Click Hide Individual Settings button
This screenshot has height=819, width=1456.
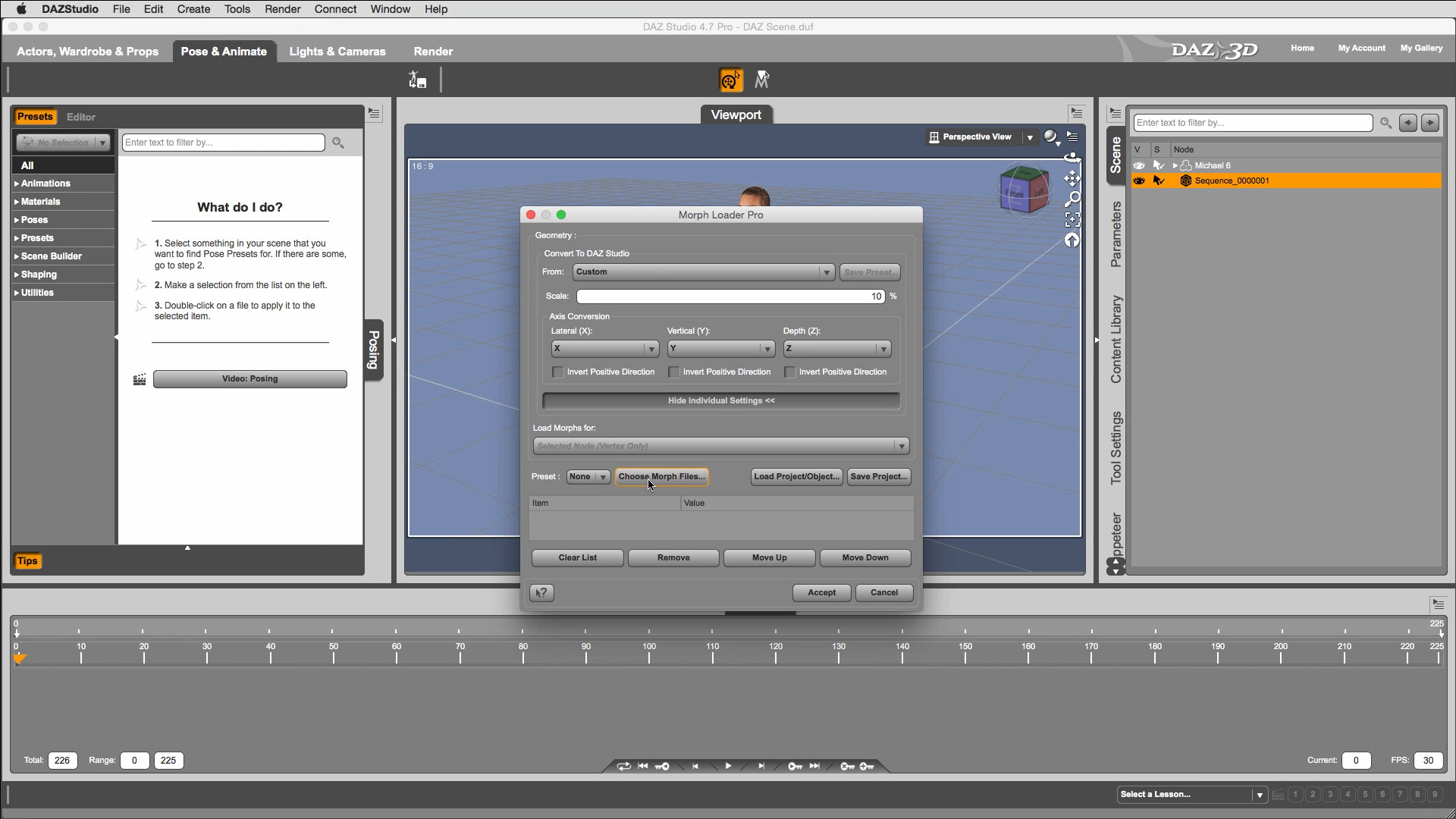pos(721,401)
